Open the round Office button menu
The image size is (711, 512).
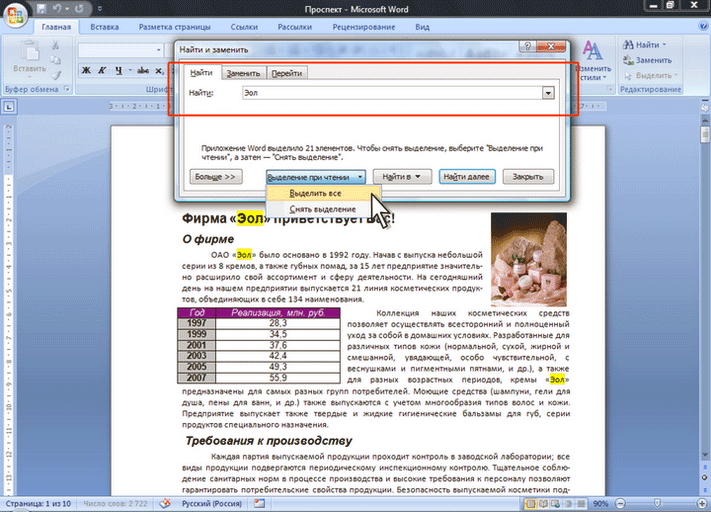pos(15,15)
